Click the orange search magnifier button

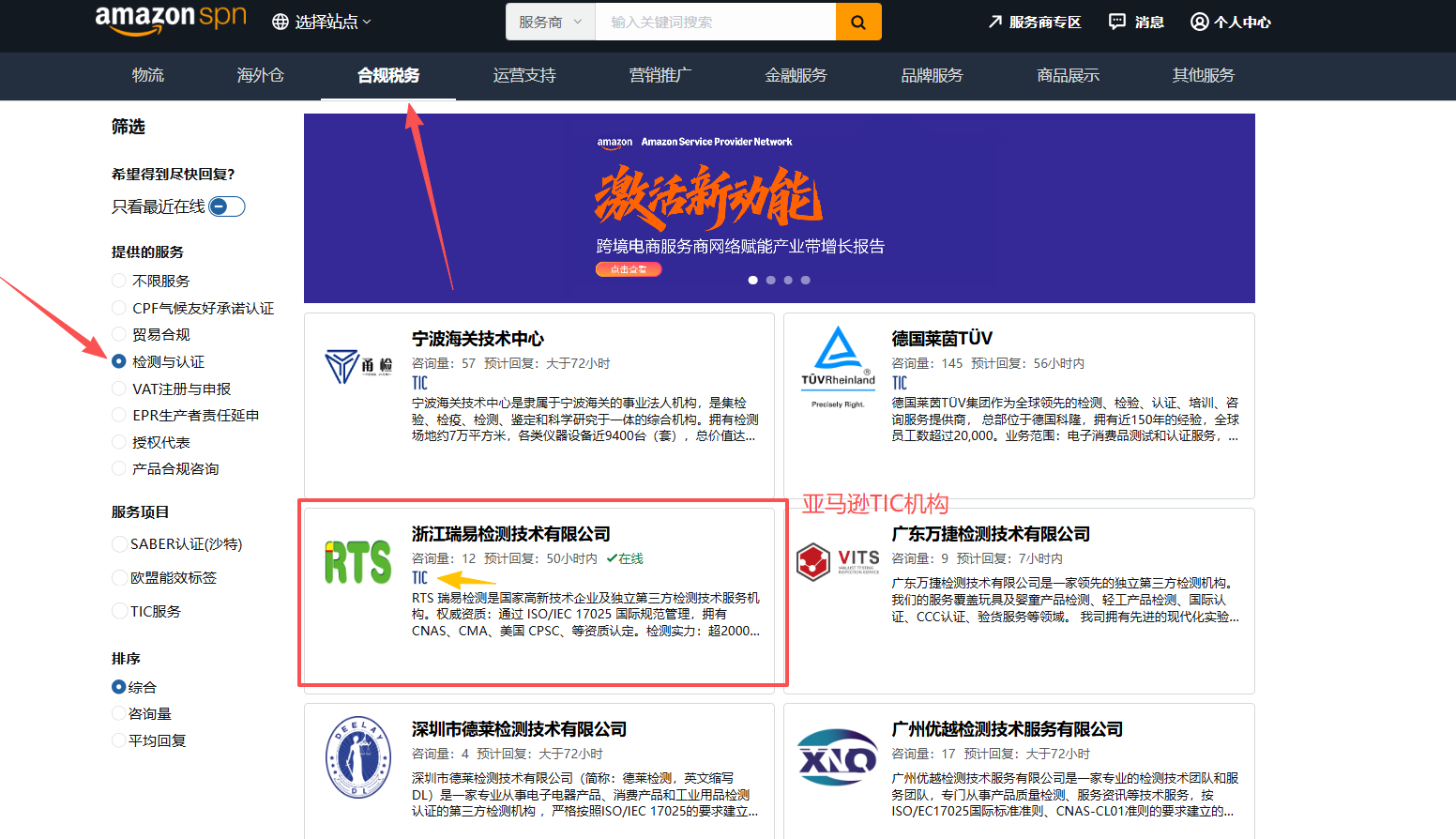858,22
